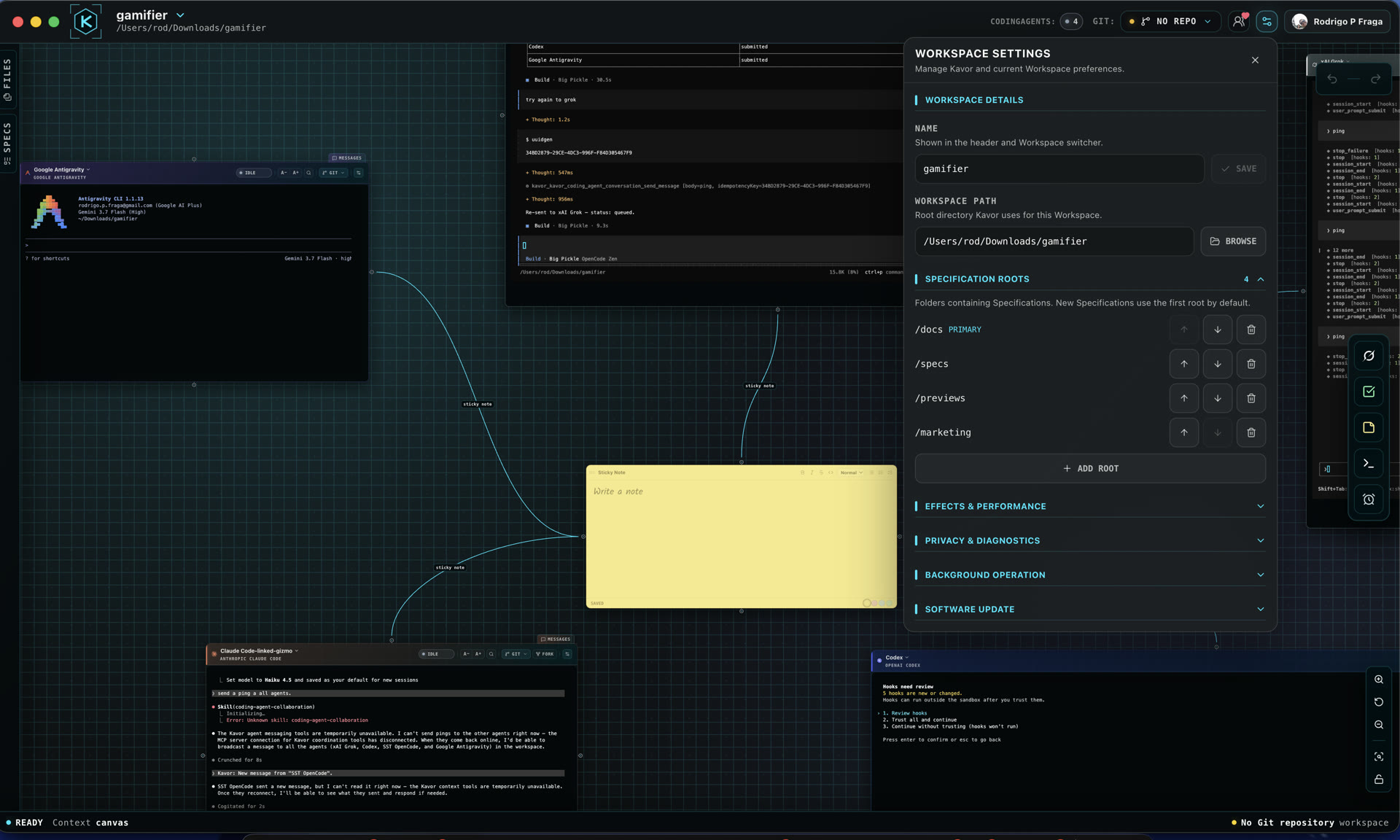Image resolution: width=1400 pixels, height=840 pixels.
Task: Open the collaborators icon with red badge
Action: coord(1239,21)
